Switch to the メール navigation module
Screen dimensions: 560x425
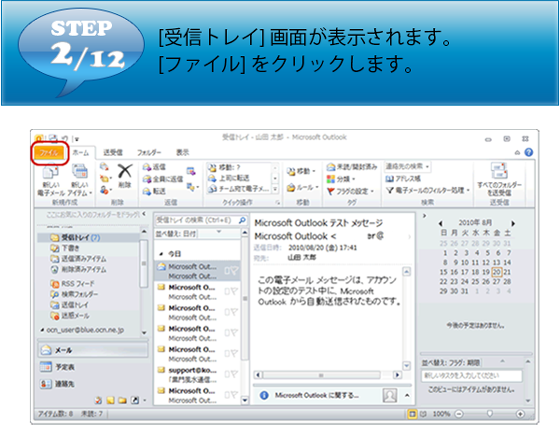93,350
